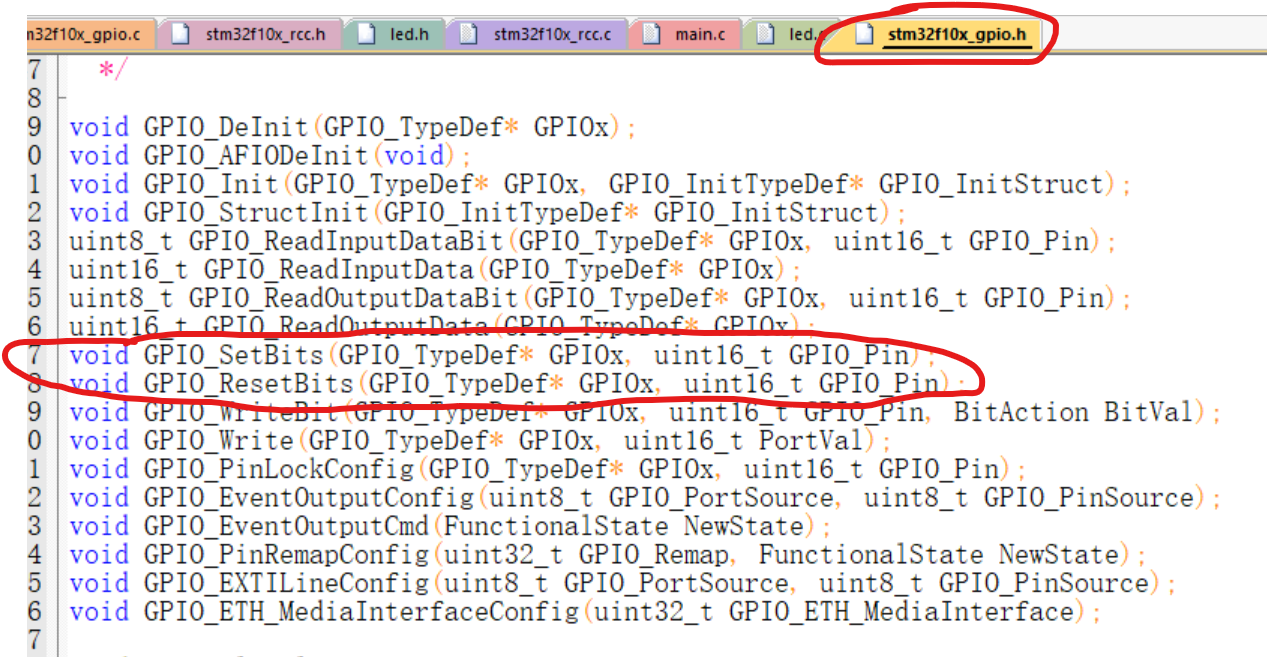Click the GPIO_ResetBits function name

[x=250, y=384]
